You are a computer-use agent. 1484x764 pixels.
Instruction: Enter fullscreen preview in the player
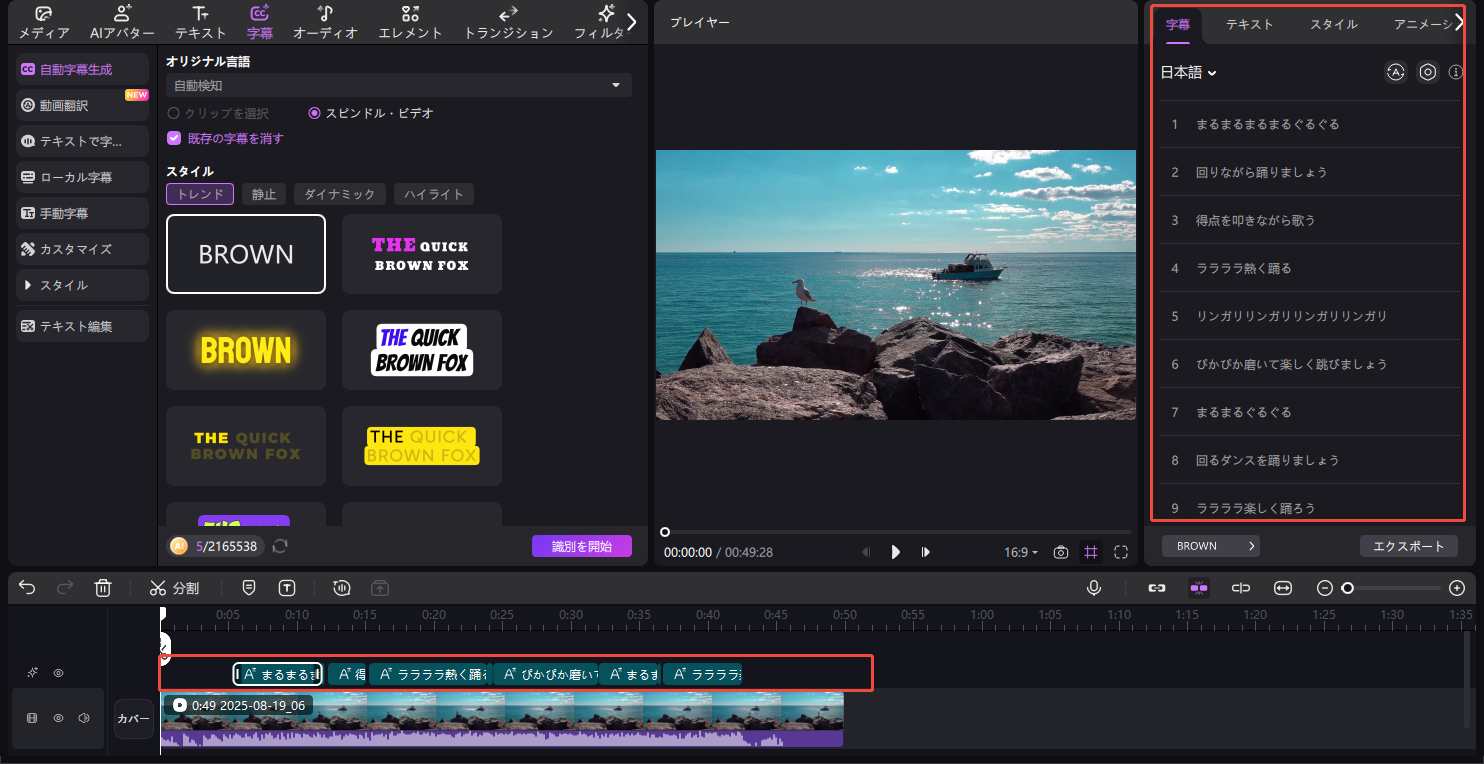tap(1120, 552)
